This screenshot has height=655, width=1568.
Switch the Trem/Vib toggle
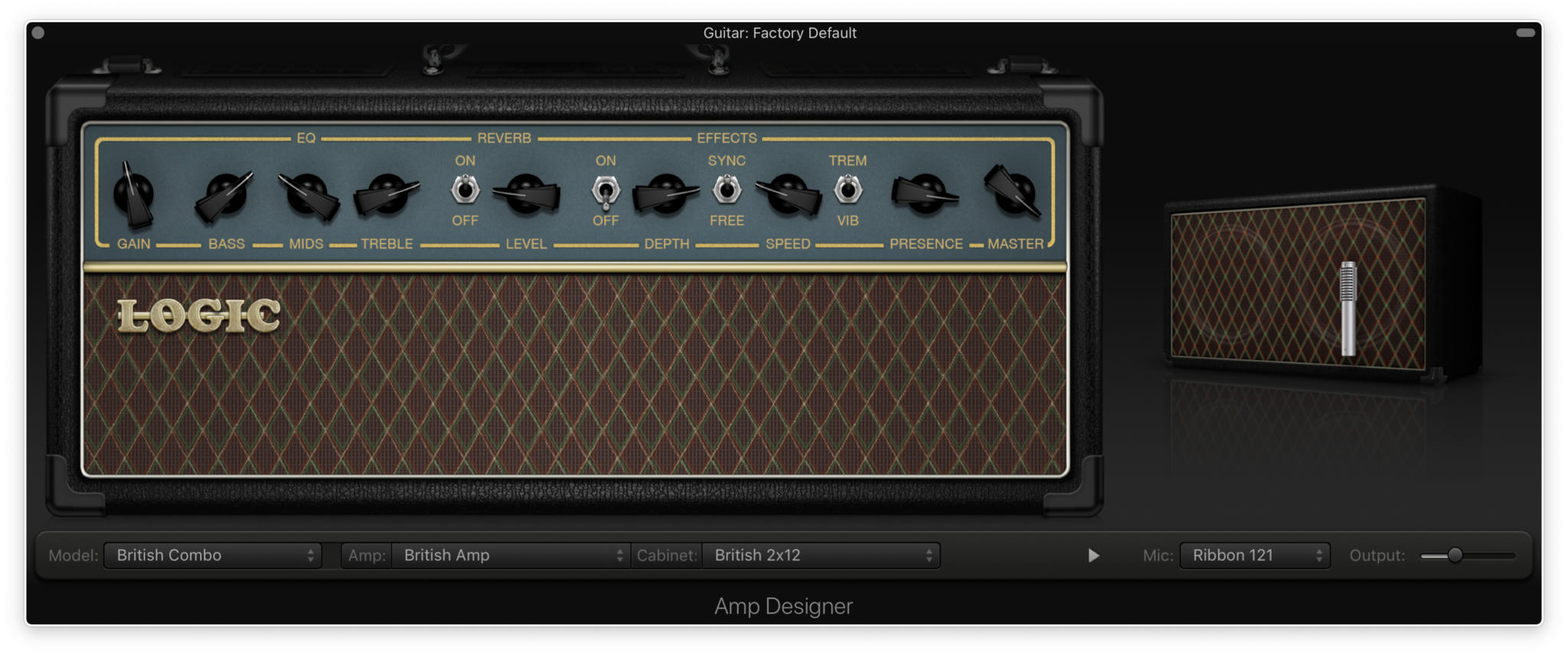pos(848,190)
